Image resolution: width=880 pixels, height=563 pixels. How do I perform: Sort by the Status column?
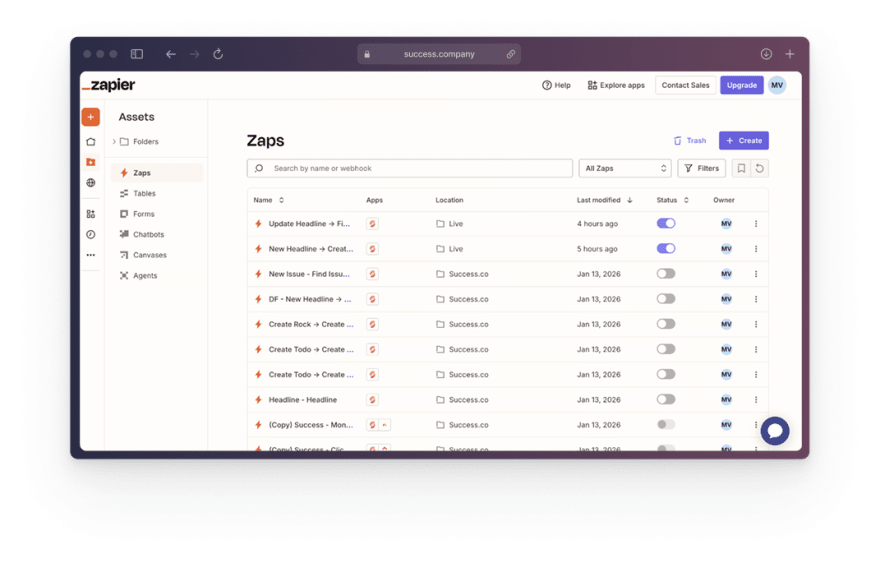coord(672,200)
